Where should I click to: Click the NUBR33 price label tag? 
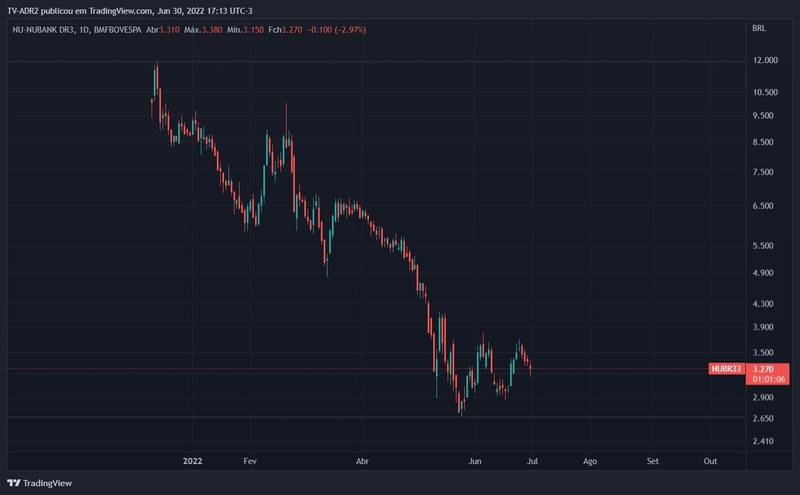727,369
